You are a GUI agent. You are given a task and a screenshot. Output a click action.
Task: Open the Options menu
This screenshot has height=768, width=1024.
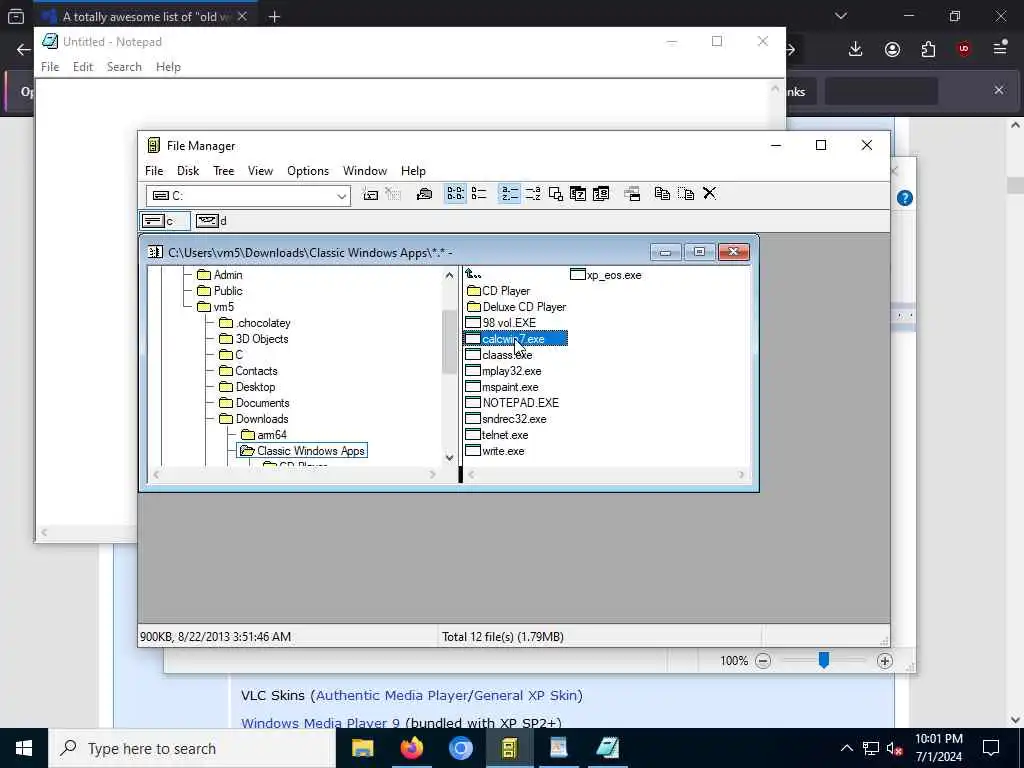pyautogui.click(x=308, y=171)
